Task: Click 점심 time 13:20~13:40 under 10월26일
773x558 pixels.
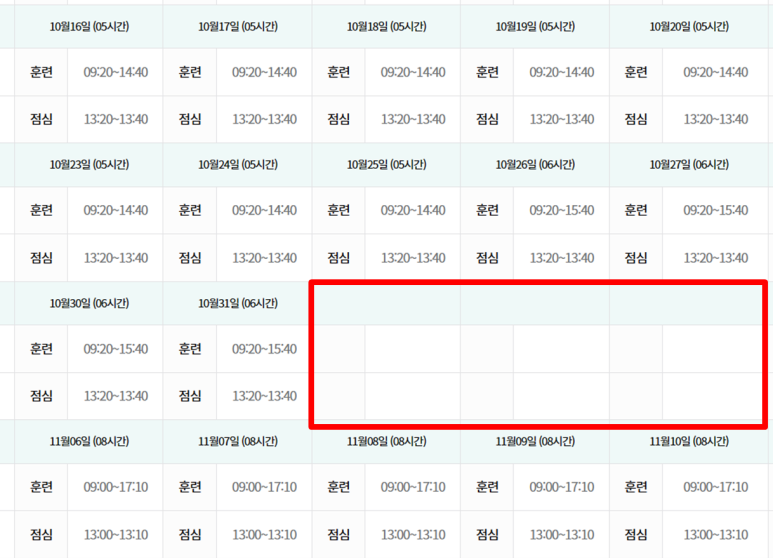Action: point(562,258)
